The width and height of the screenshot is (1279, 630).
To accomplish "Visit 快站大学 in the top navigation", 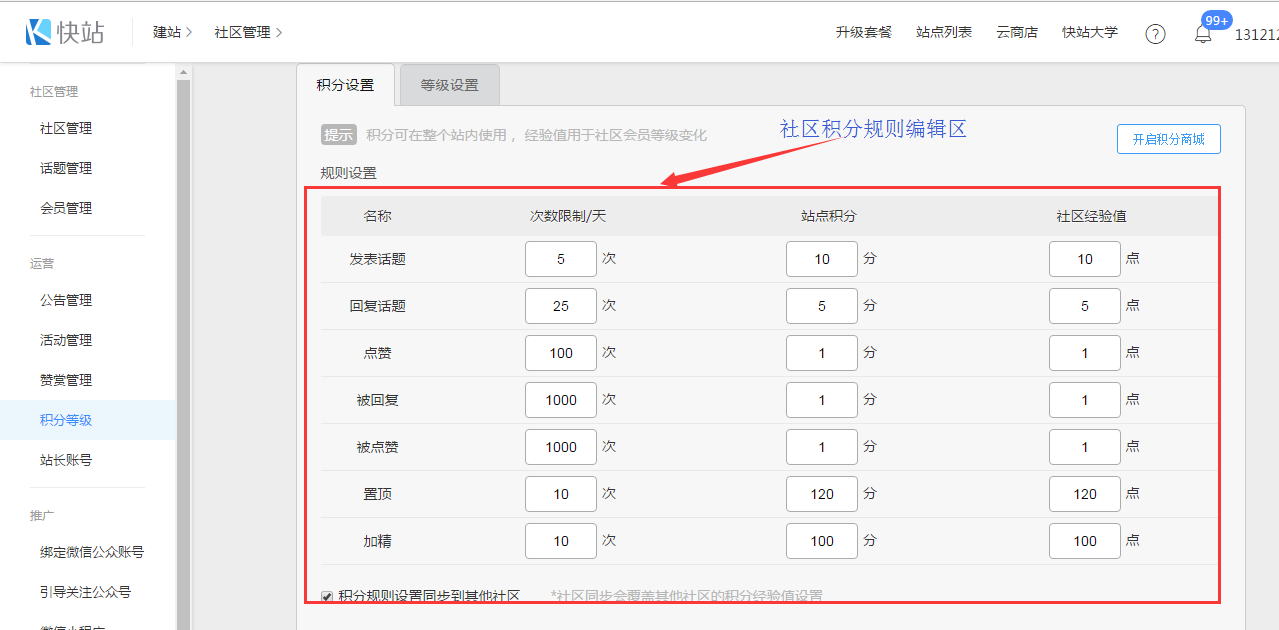I will point(1089,32).
